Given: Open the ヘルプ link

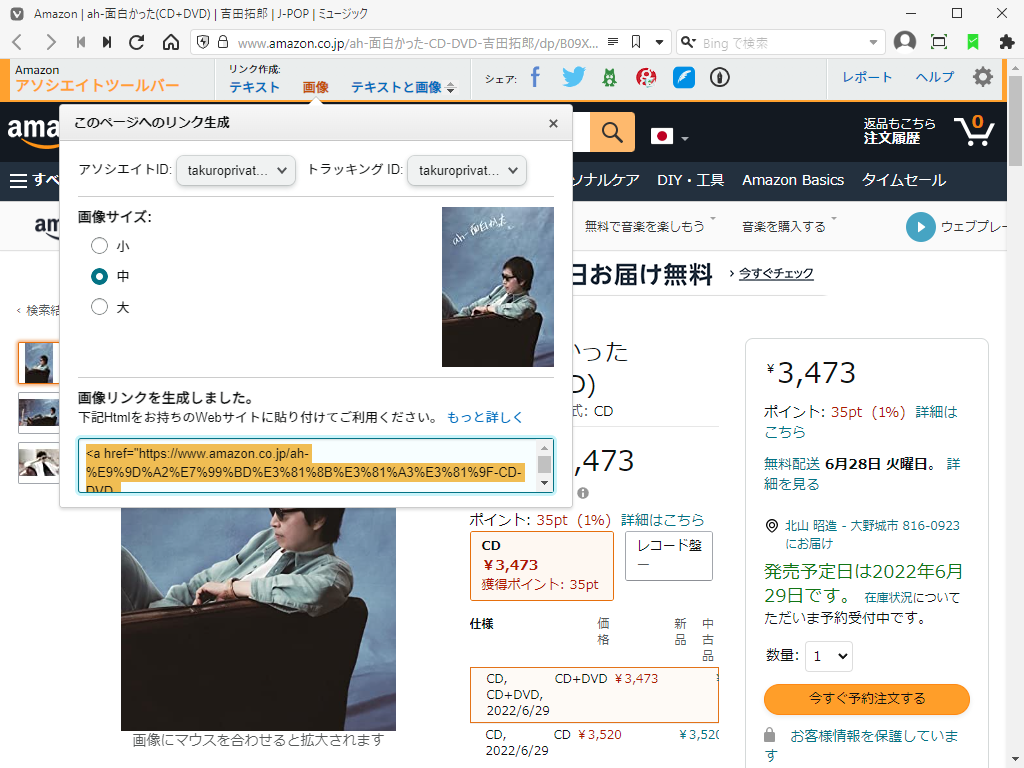Looking at the screenshot, I should tap(935, 77).
